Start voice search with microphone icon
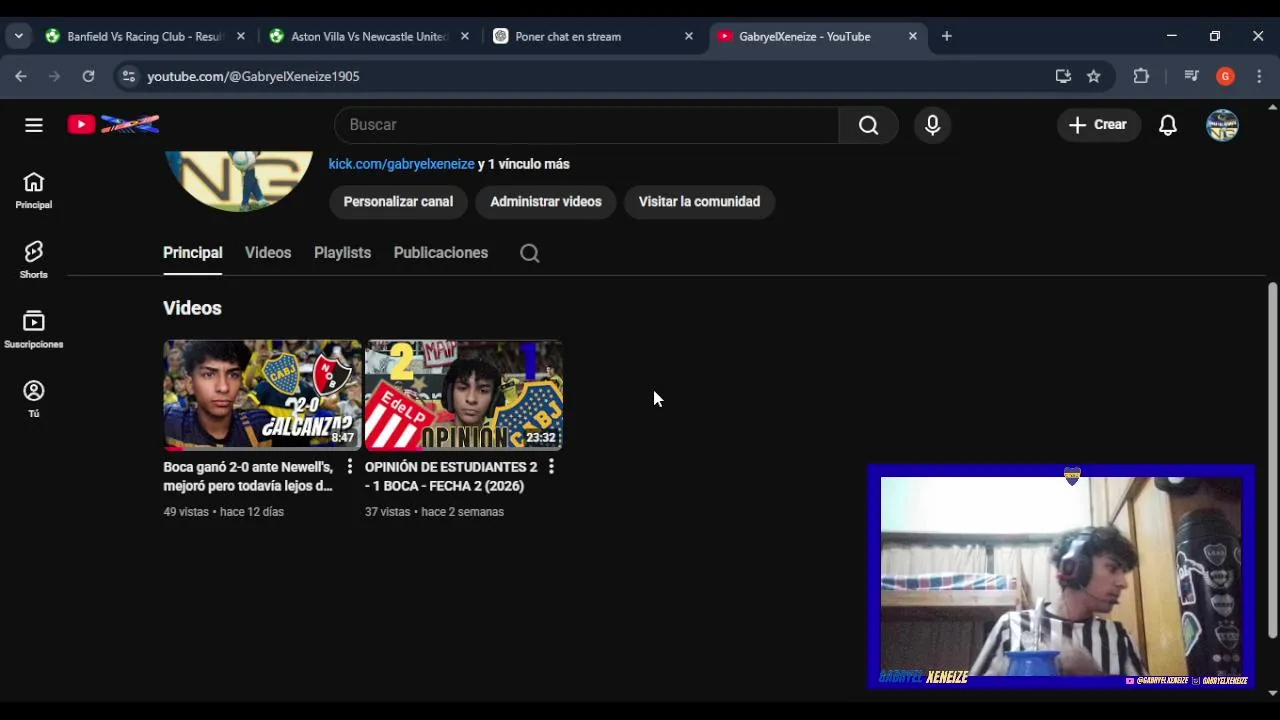The height and width of the screenshot is (720, 1280). click(x=932, y=125)
